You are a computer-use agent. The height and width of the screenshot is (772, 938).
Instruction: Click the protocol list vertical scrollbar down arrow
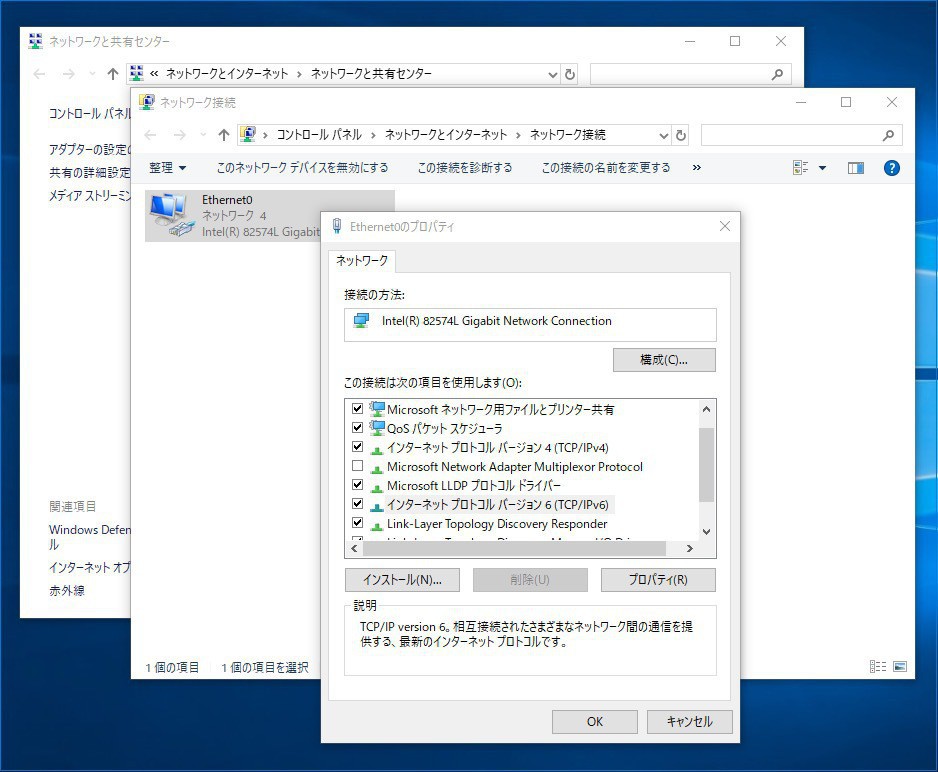coord(707,532)
